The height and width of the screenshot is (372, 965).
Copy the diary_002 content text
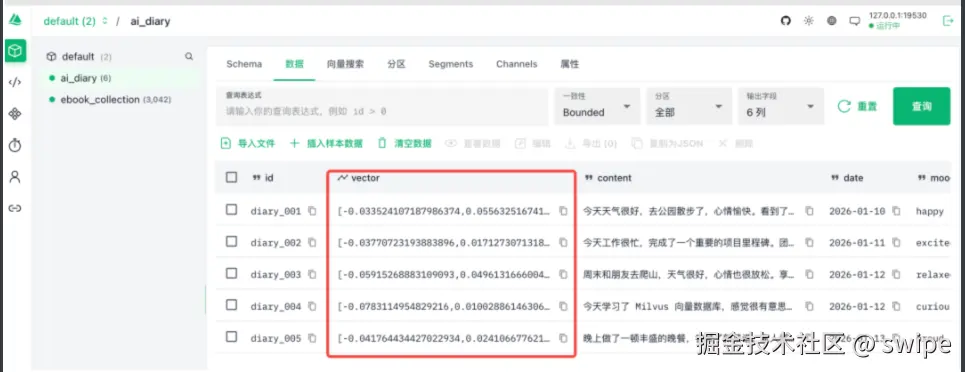coord(809,243)
